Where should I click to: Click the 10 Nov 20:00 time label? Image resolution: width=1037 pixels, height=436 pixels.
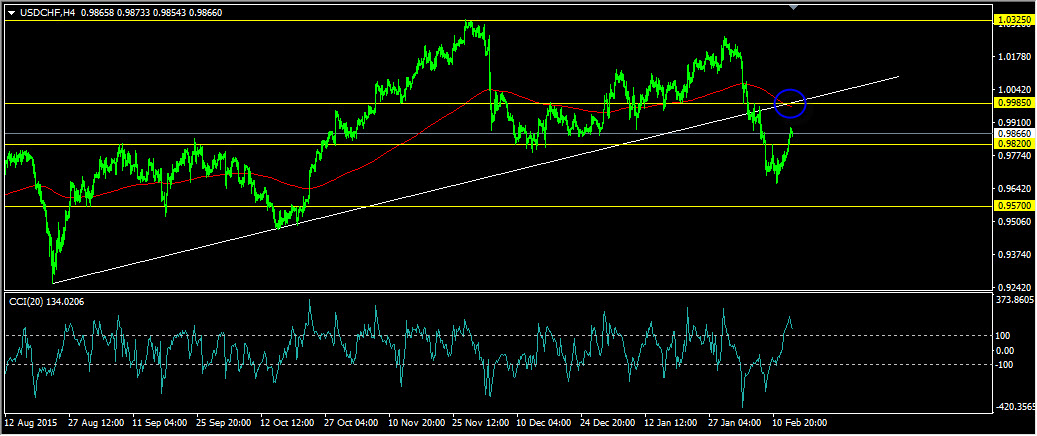point(415,422)
